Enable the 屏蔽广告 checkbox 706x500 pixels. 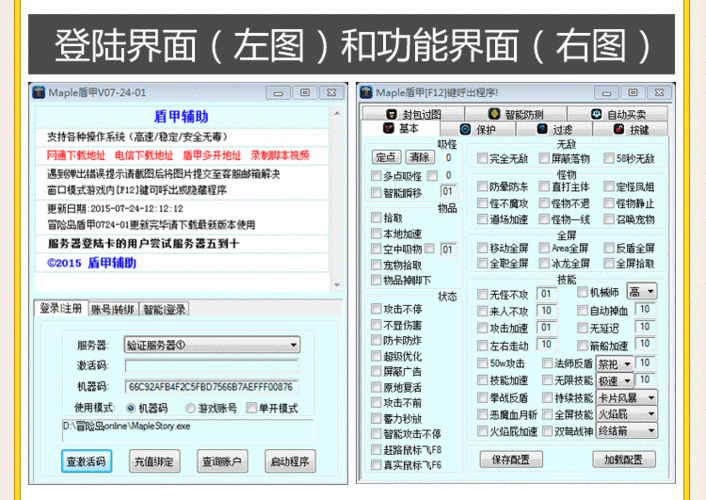point(376,371)
